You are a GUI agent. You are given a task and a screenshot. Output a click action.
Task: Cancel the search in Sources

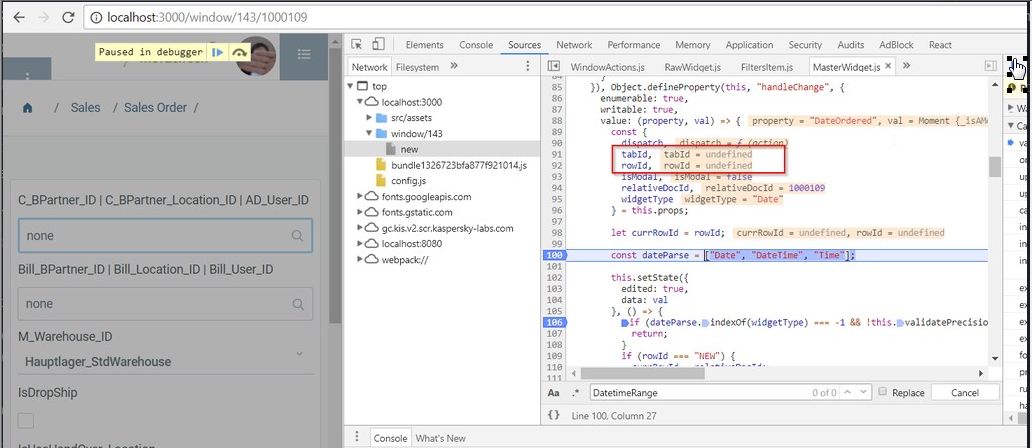point(965,393)
